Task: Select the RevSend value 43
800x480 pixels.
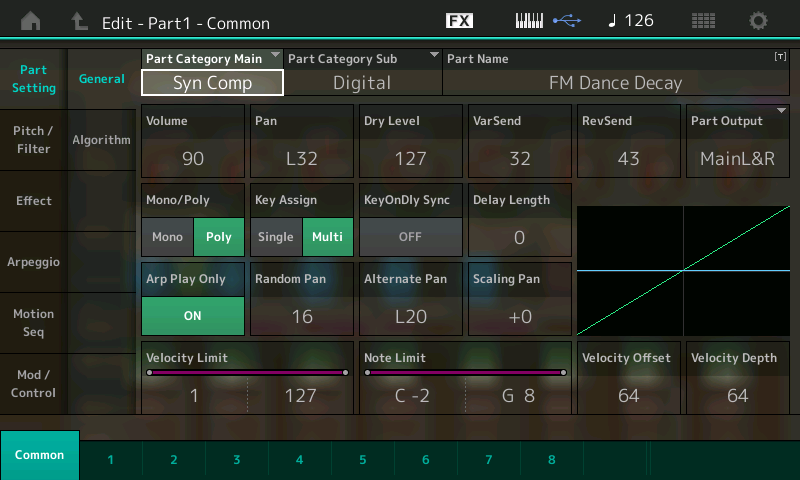Action: click(629, 159)
